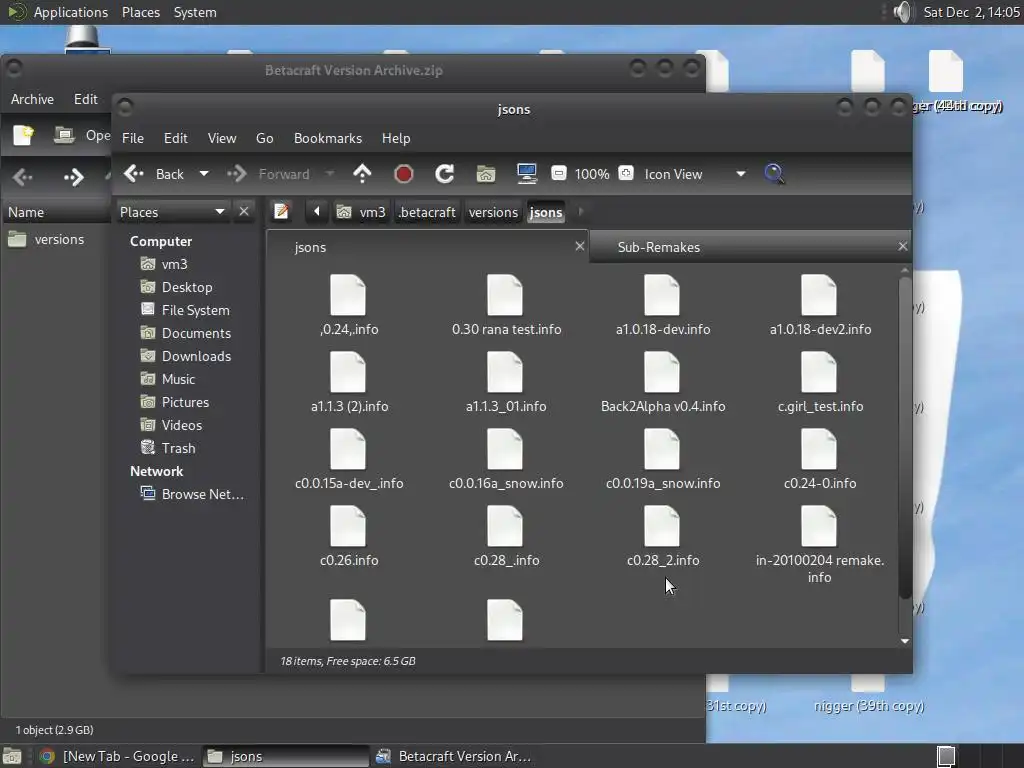Open the File menu in jsons window
The width and height of the screenshot is (1024, 768).
(x=133, y=138)
